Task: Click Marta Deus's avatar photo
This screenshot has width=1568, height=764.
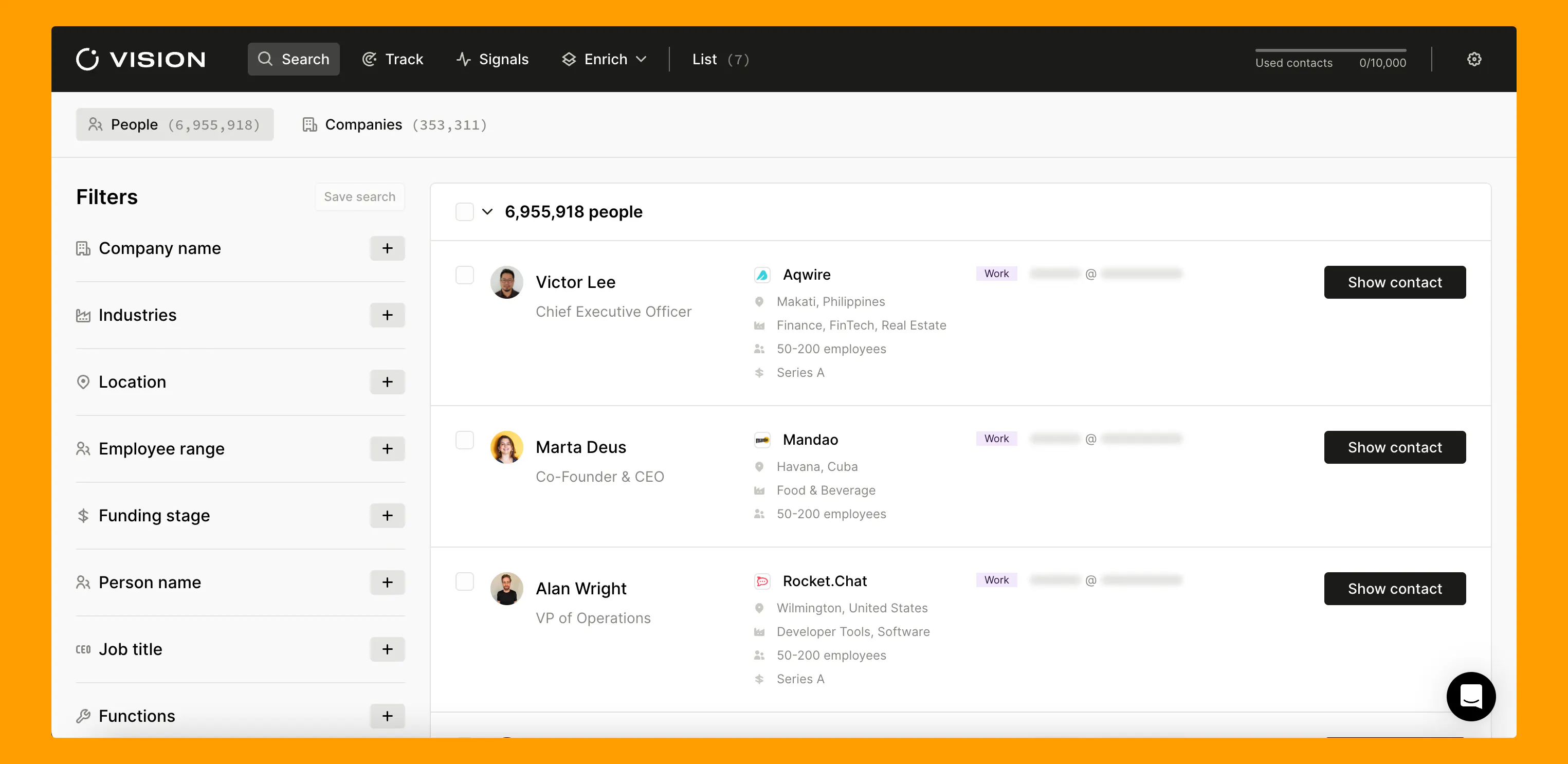Action: (x=506, y=447)
